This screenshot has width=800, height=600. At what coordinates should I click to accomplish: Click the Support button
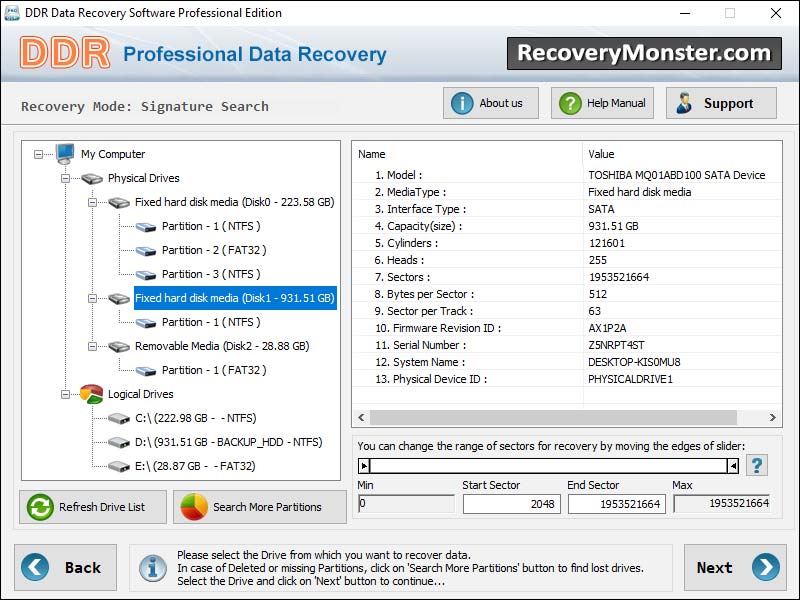[721, 103]
